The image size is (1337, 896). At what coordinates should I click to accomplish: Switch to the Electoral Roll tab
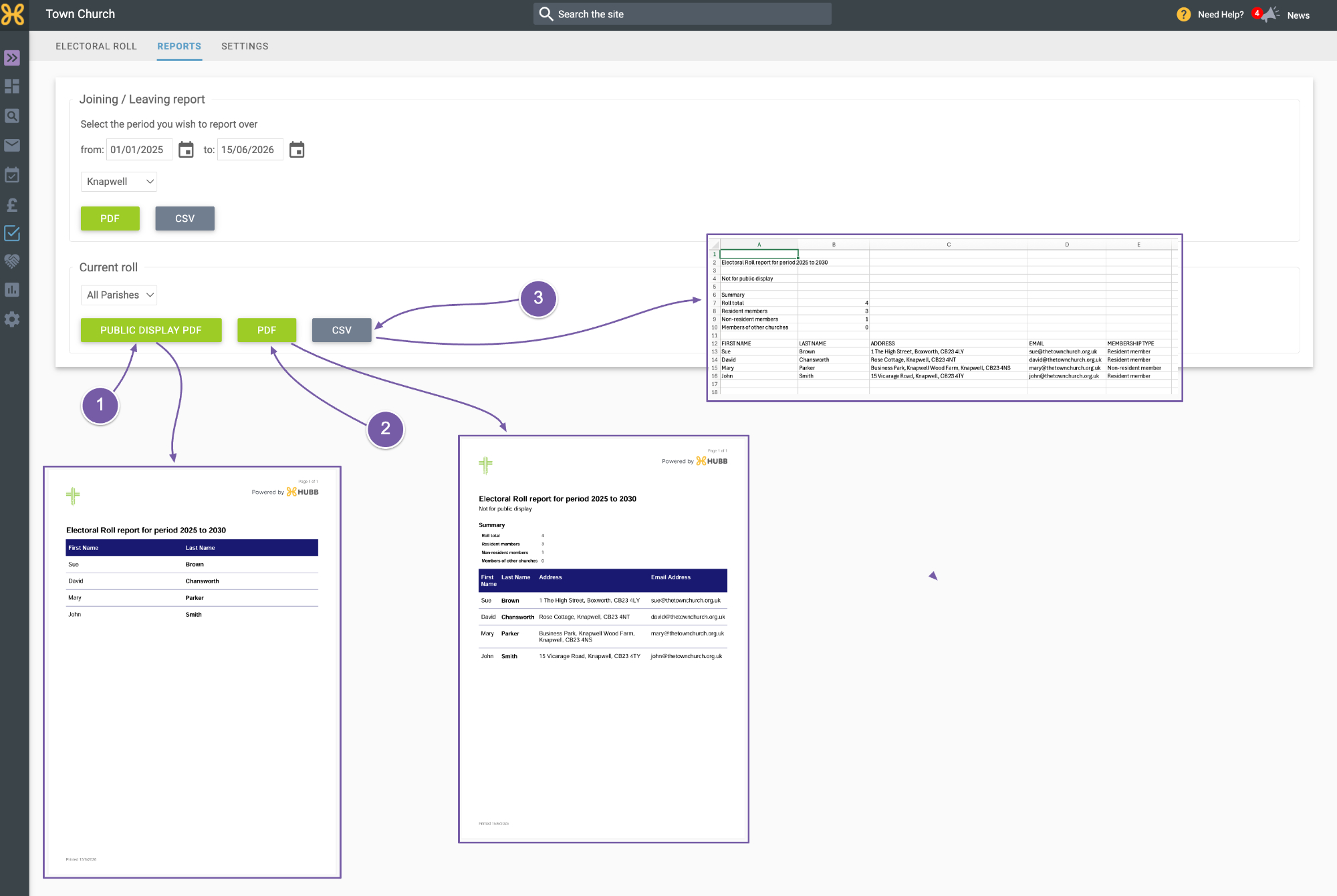tap(96, 46)
